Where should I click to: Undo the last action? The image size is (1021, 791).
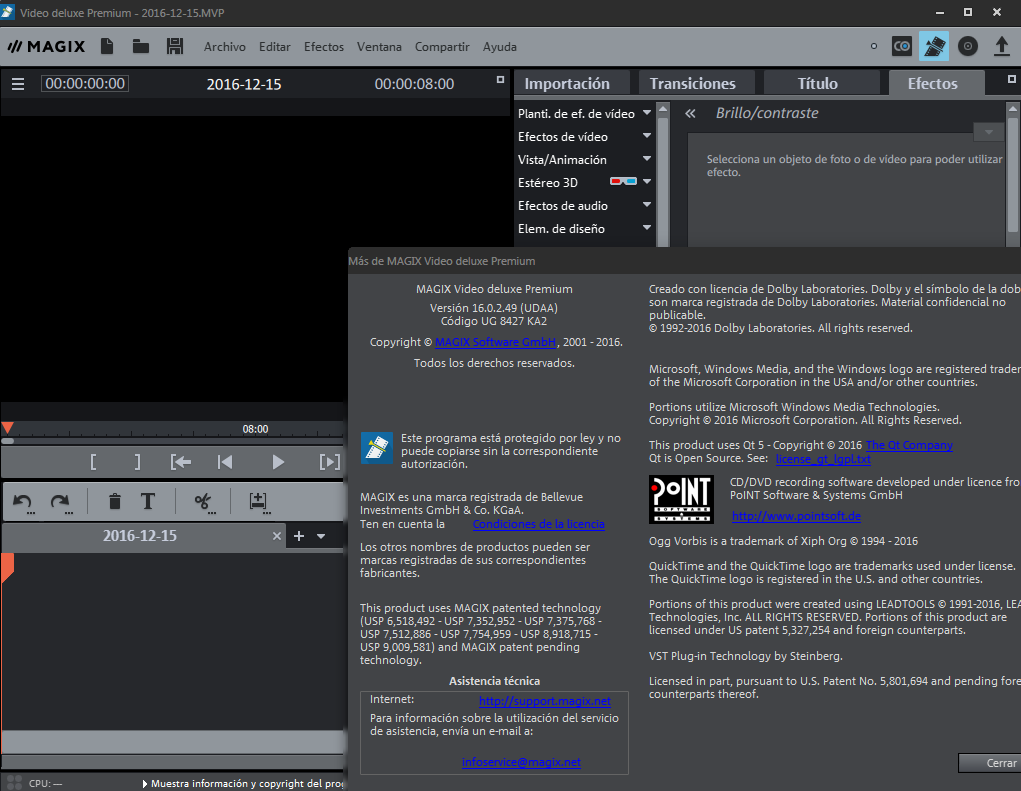(23, 502)
